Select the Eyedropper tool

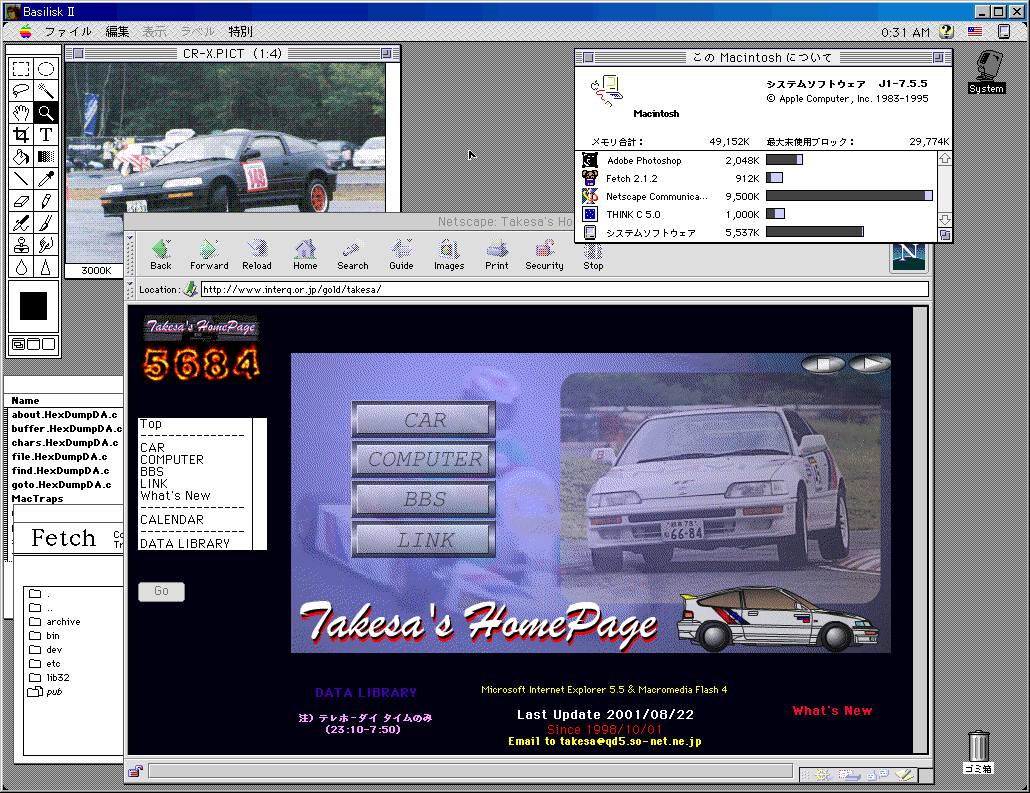coord(46,179)
